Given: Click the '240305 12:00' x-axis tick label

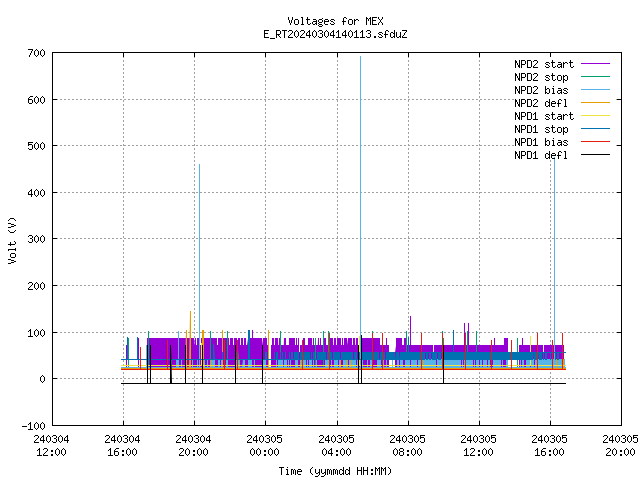Looking at the screenshot, I should click(x=478, y=446).
